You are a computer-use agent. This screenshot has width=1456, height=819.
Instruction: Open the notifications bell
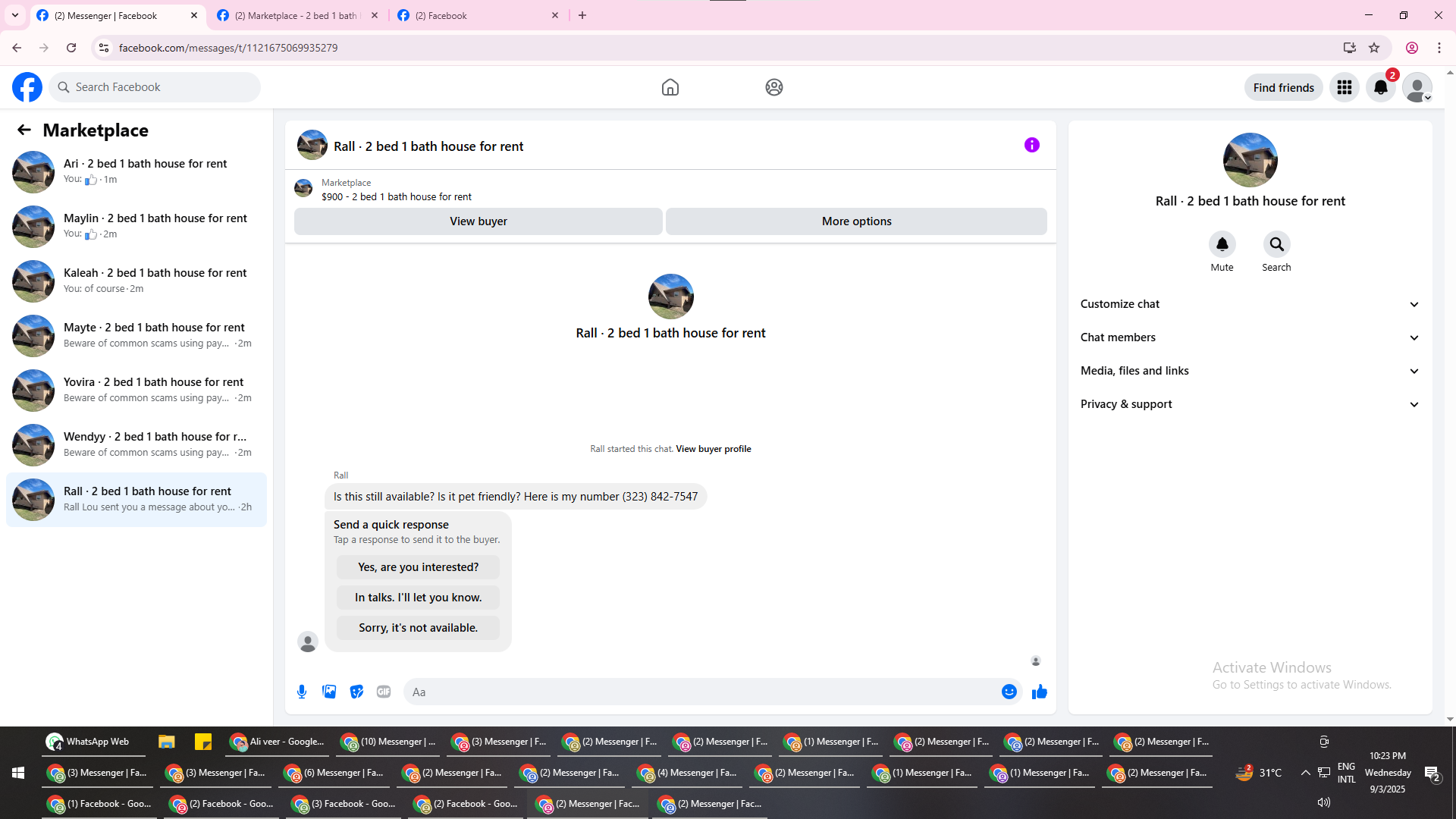1381,87
